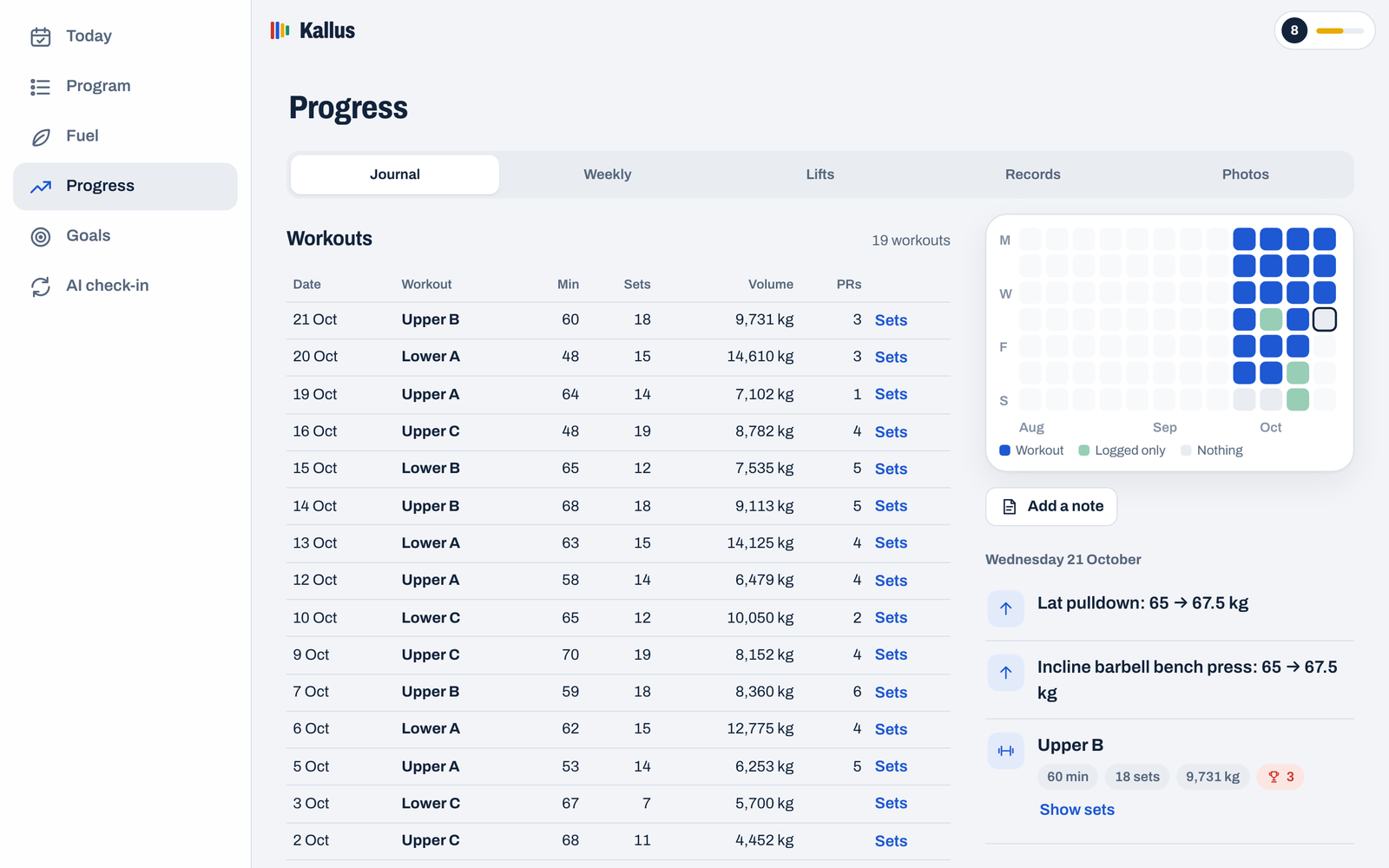The height and width of the screenshot is (868, 1389).
Task: Open Sets for 7 Oct Upper B
Action: pos(891,693)
